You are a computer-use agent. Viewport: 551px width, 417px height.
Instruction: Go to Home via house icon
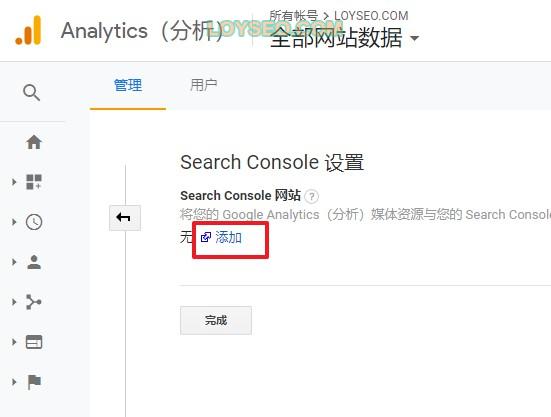[x=34, y=142]
